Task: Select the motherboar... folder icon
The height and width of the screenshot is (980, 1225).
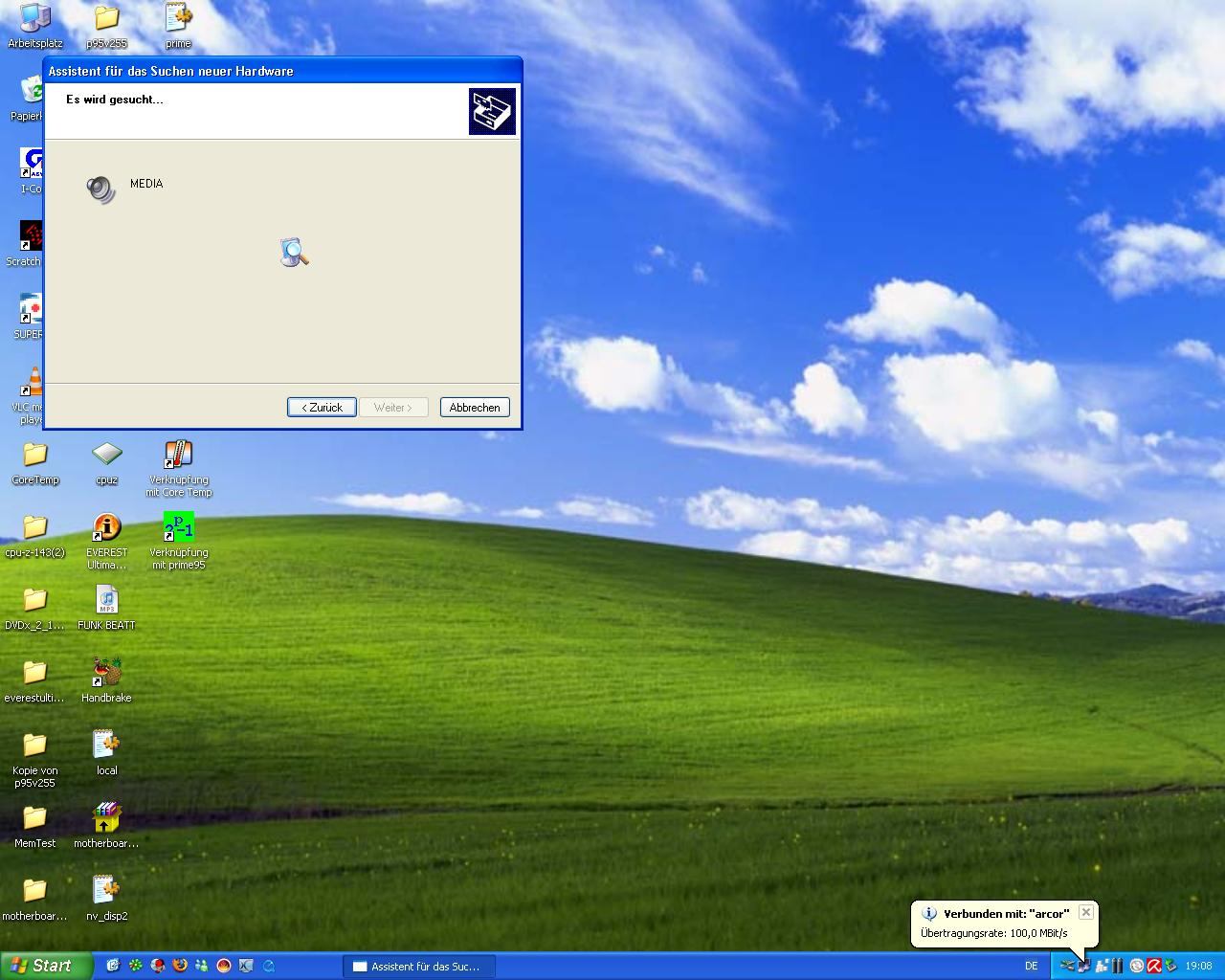Action: tap(35, 900)
